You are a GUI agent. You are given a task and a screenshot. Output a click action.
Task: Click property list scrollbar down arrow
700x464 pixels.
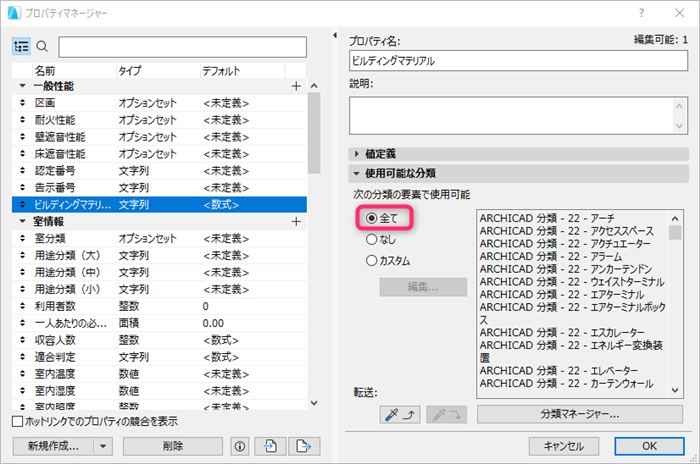click(314, 403)
